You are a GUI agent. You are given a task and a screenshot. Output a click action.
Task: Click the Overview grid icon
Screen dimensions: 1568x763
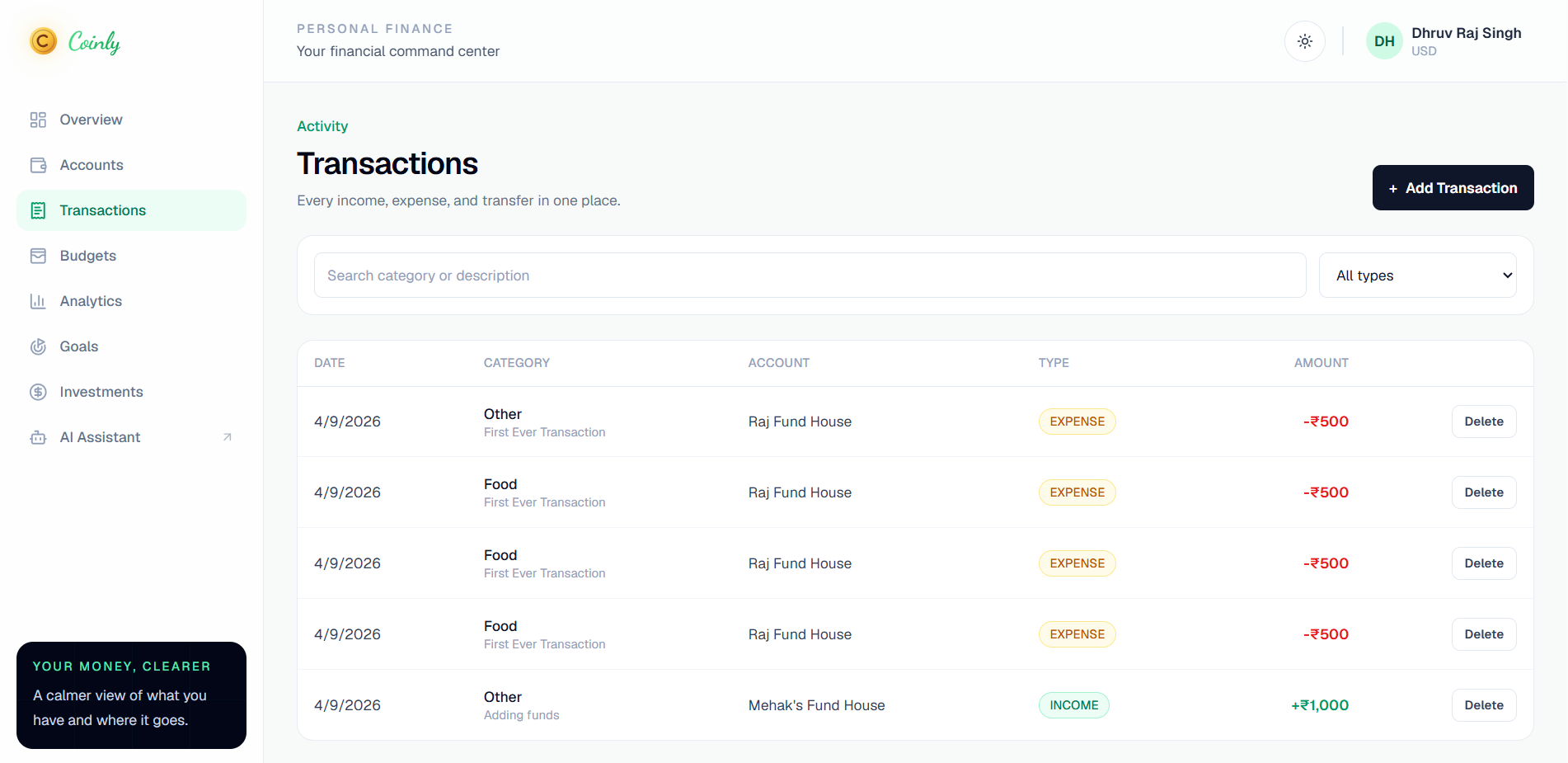click(38, 120)
